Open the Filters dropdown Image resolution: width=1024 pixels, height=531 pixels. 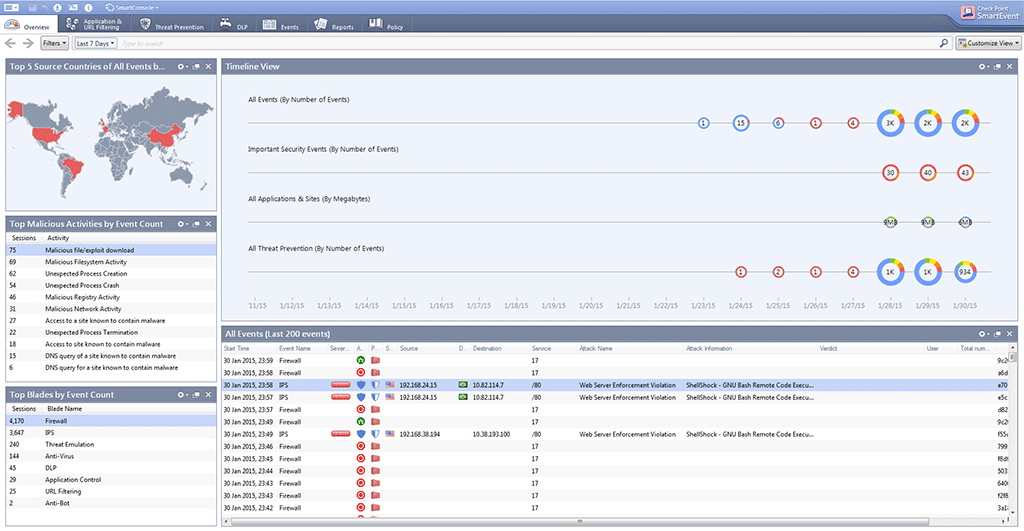coord(54,43)
